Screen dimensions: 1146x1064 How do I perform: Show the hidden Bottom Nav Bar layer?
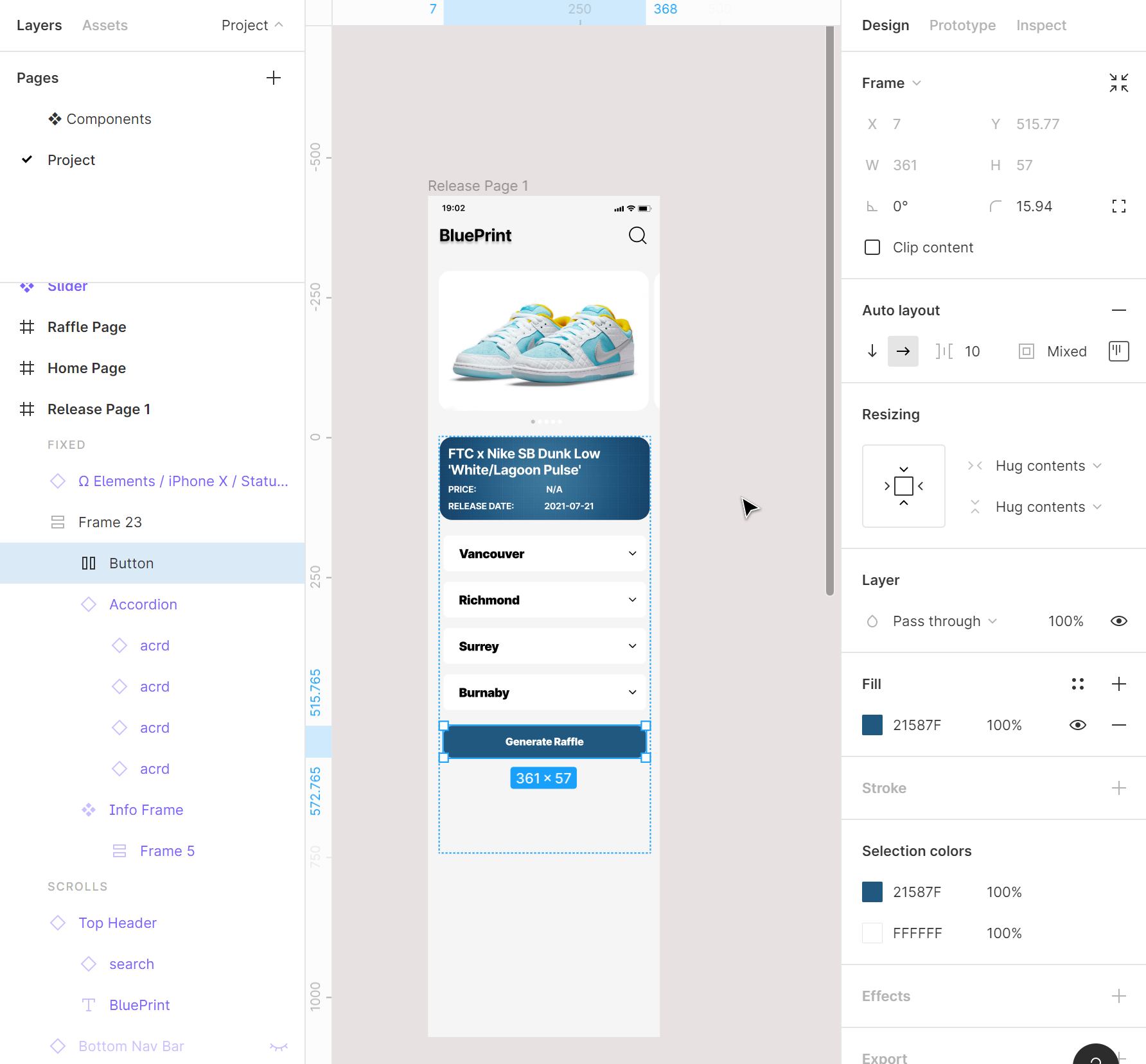tap(278, 1046)
